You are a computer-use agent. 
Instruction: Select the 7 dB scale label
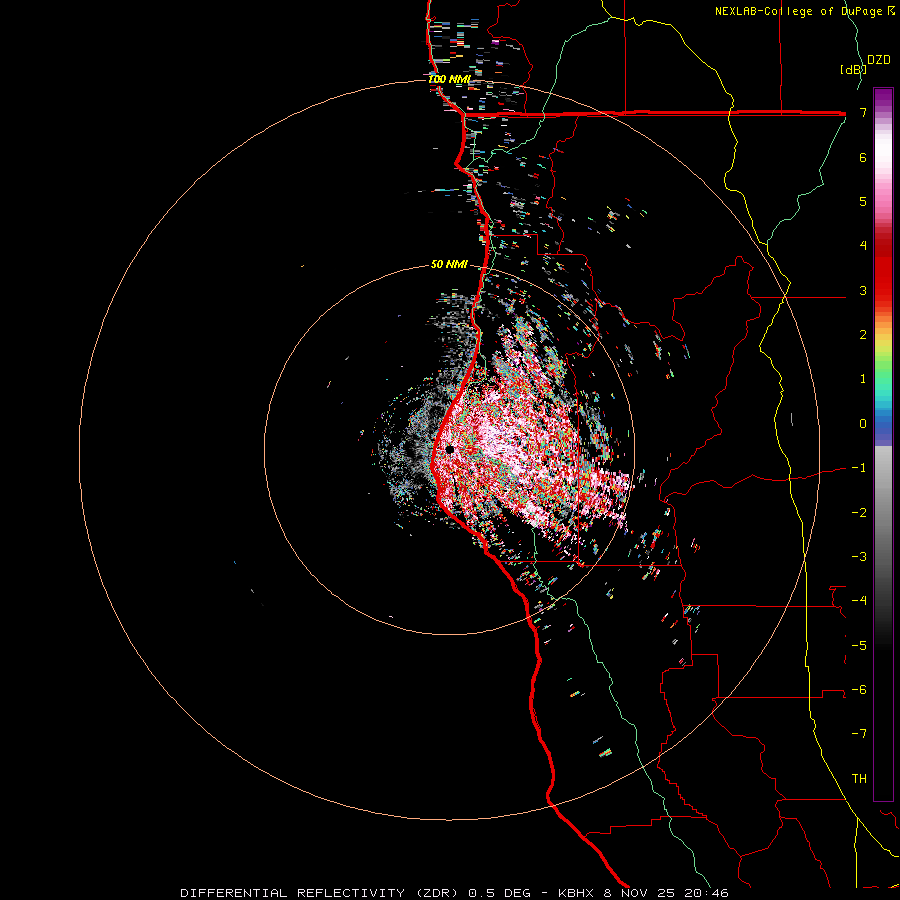[863, 112]
